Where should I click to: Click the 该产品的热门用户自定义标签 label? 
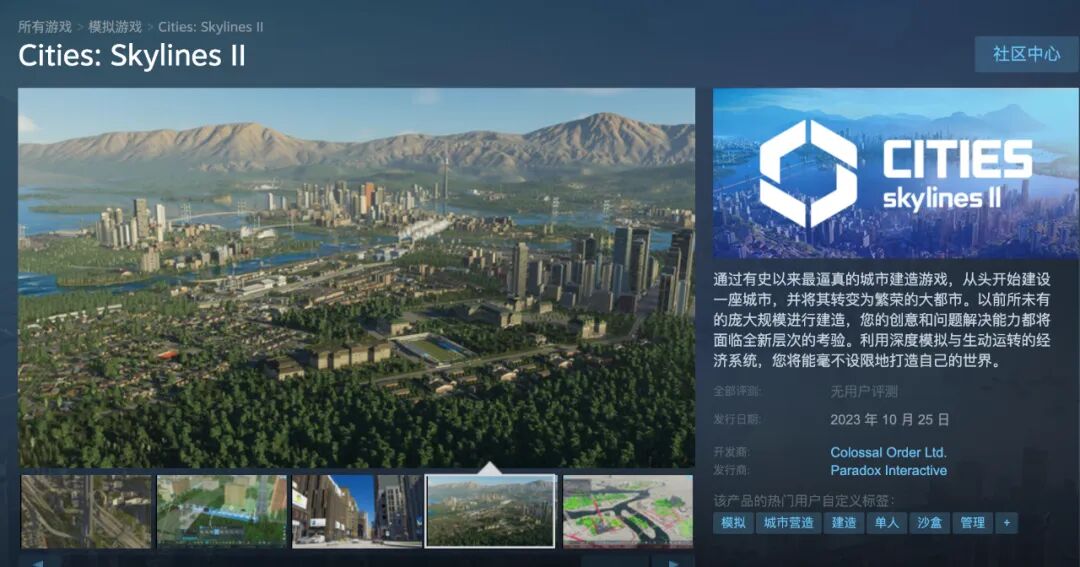804,501
